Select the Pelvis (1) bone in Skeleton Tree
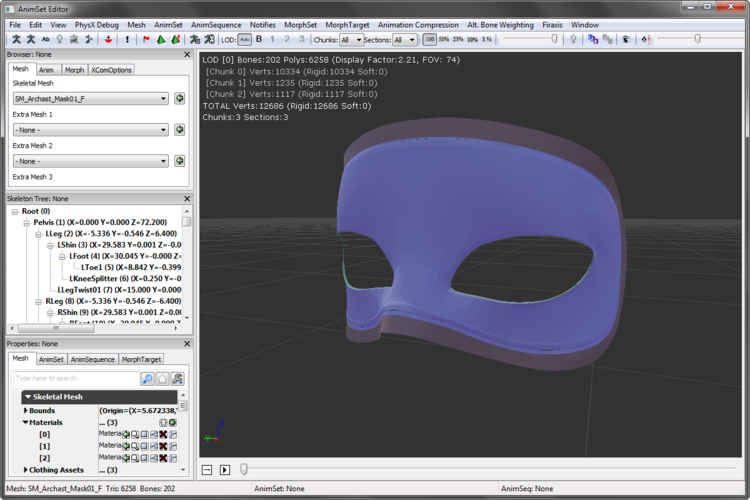Screen dimensions: 750x500 click(100, 222)
